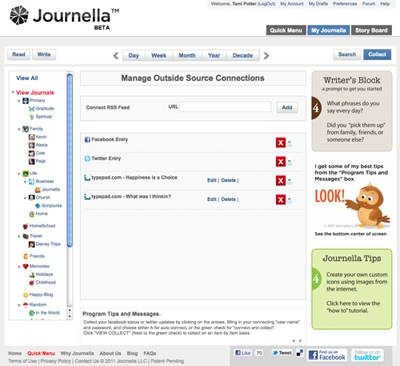
Task: Select the Month view tab
Action: click(x=187, y=55)
